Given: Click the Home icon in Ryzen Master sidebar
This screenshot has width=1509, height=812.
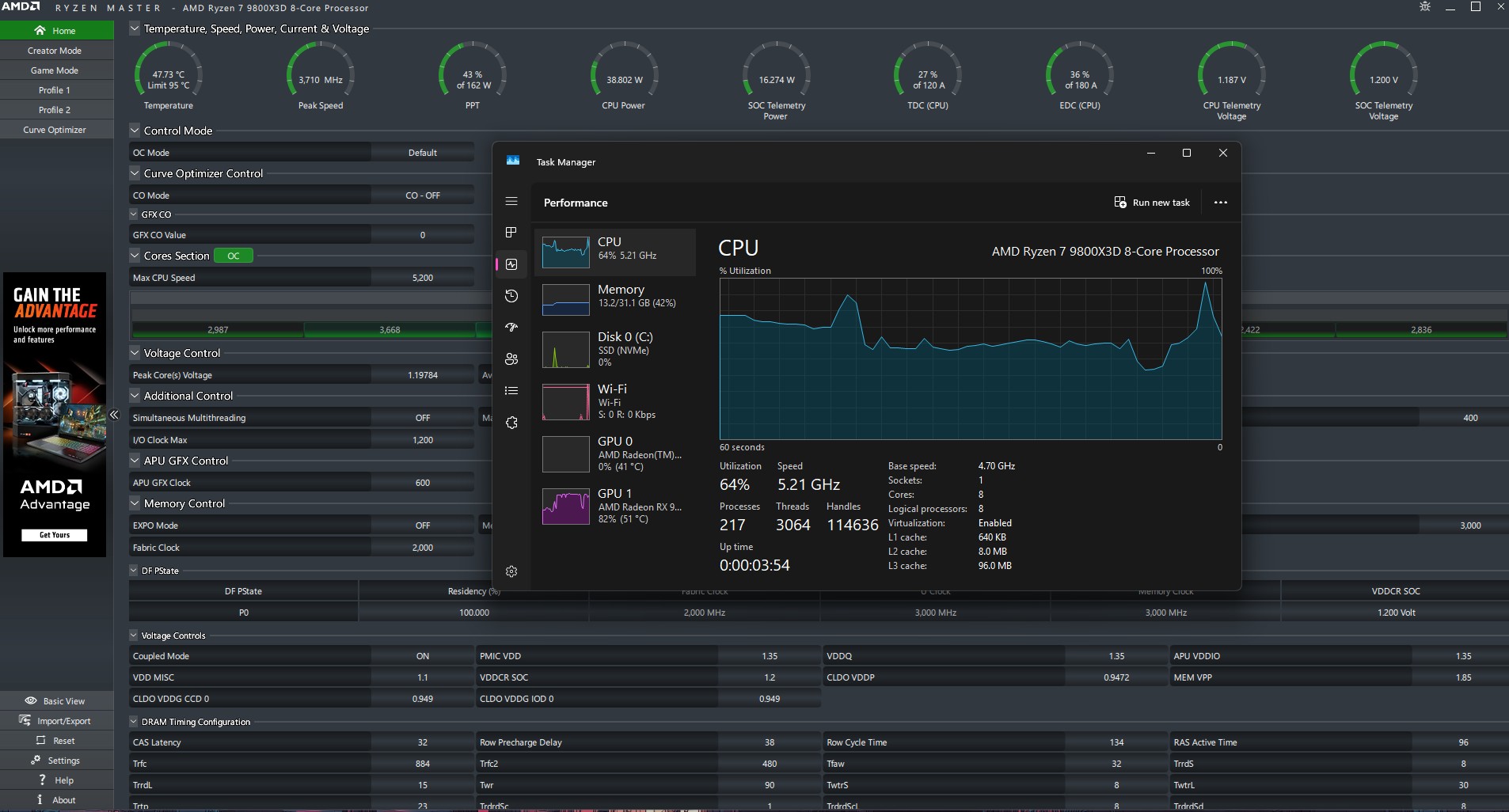Looking at the screenshot, I should click(40, 30).
